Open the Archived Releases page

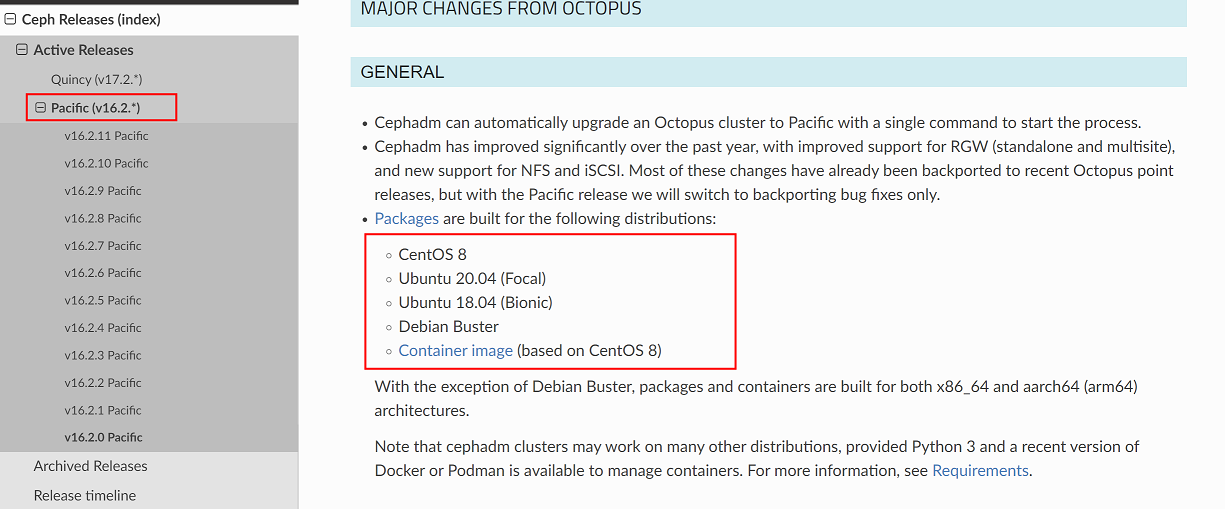point(90,466)
